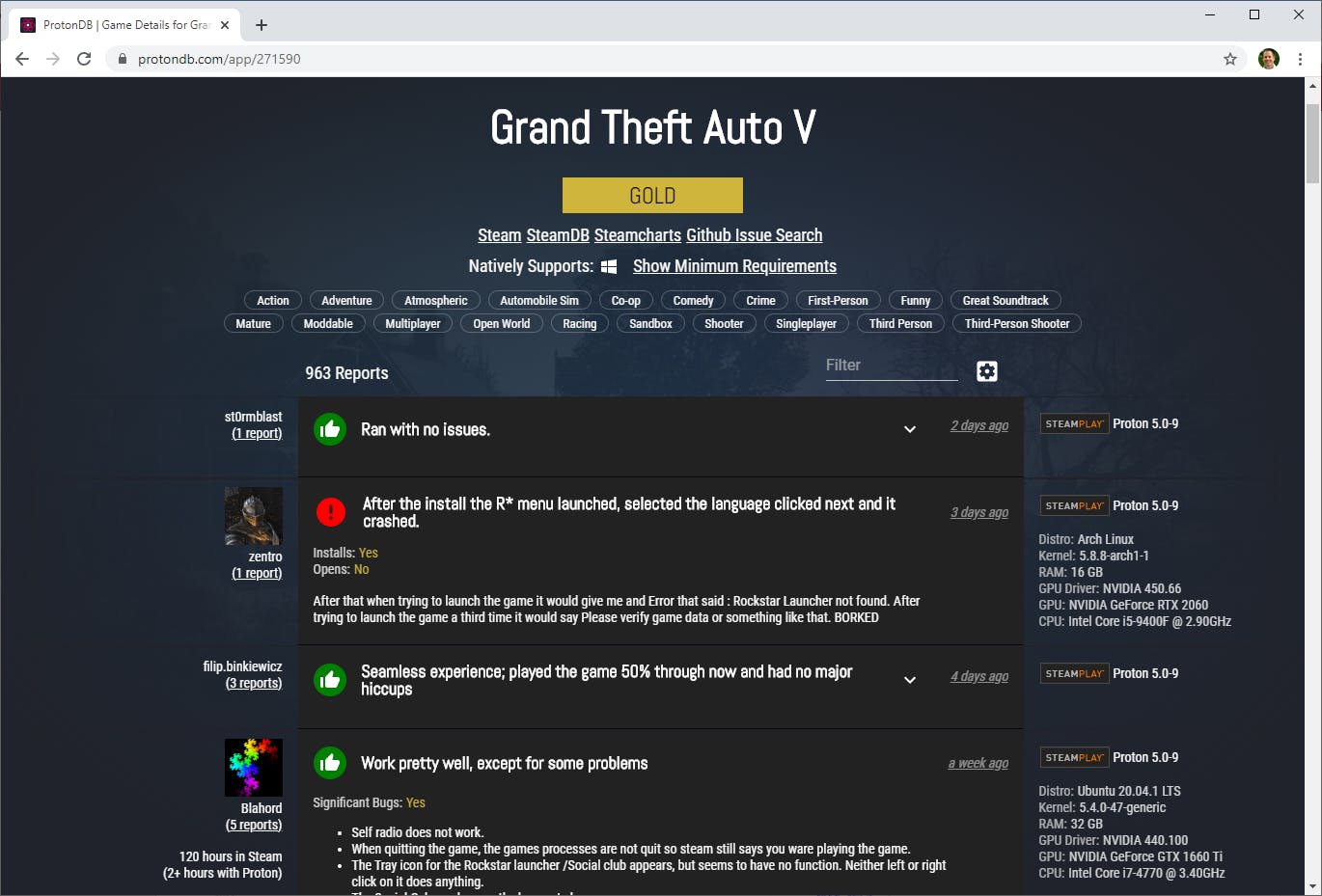Viewport: 1322px width, 896px height.
Task: Click zentro's profile avatar thumbnail
Action: point(254,516)
